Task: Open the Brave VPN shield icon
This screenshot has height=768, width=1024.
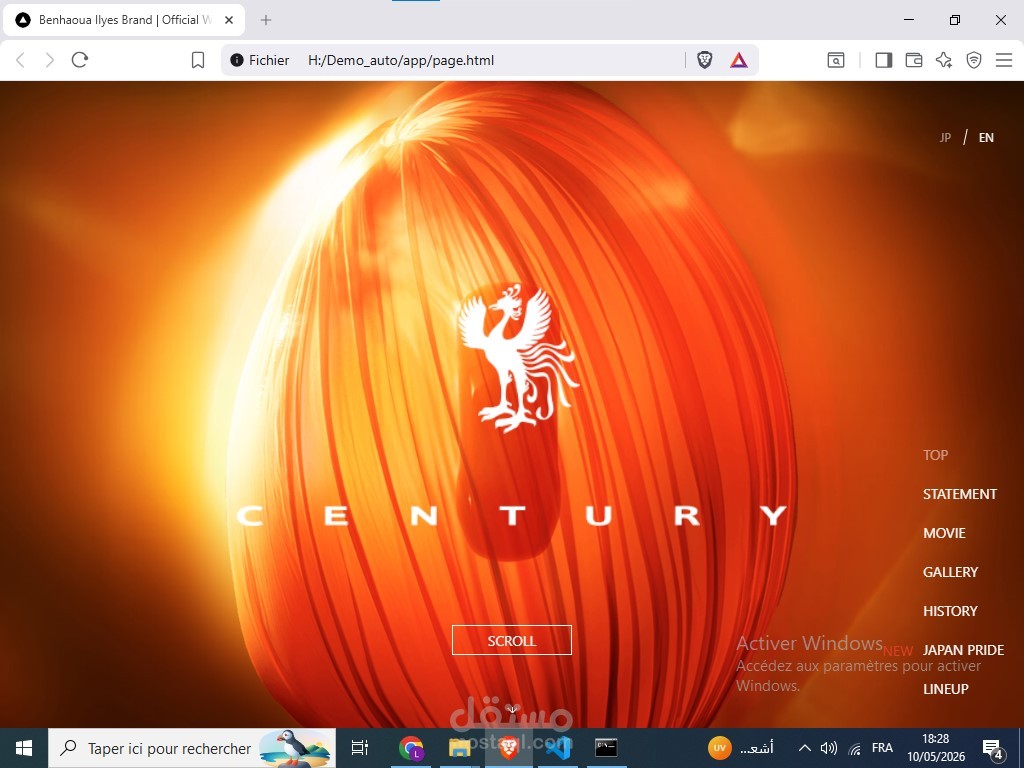Action: tap(974, 60)
